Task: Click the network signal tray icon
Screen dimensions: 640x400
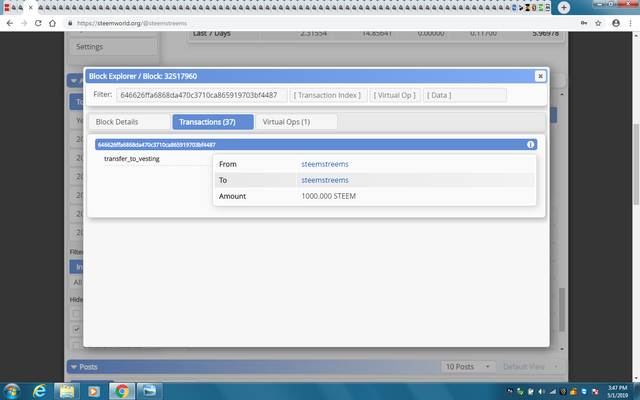Action: tap(552, 391)
